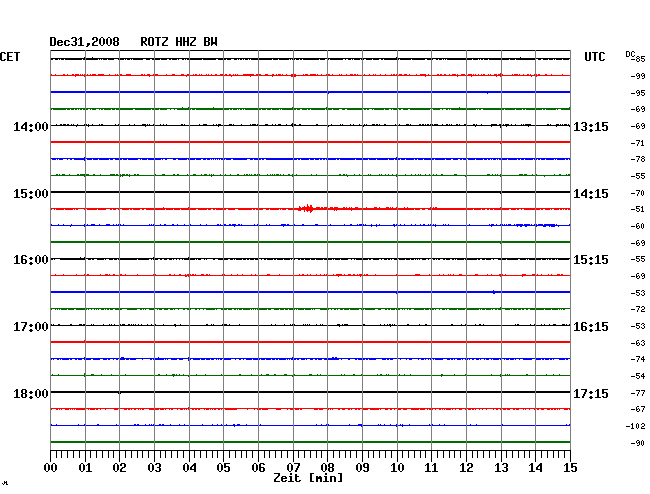The height and width of the screenshot is (494, 650).
Task: Select the DC offset value -95
Action: pyautogui.click(x=638, y=93)
